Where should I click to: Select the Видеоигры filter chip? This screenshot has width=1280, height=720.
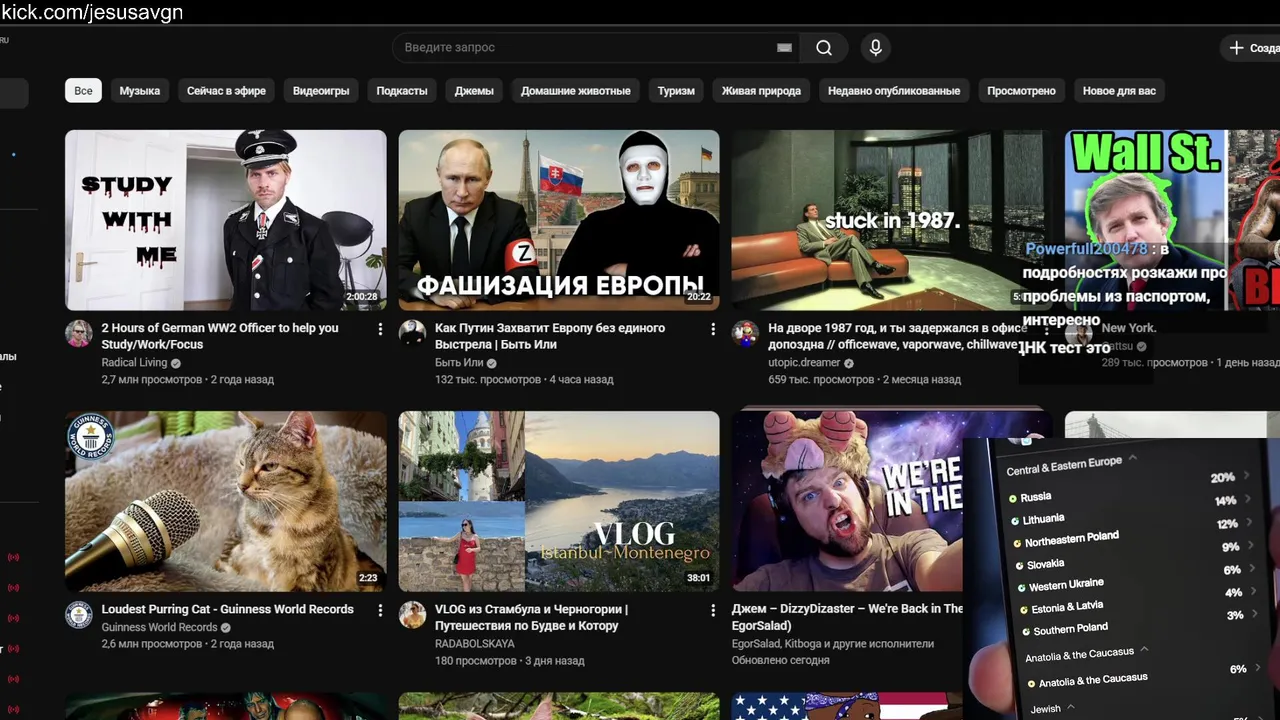pos(321,91)
